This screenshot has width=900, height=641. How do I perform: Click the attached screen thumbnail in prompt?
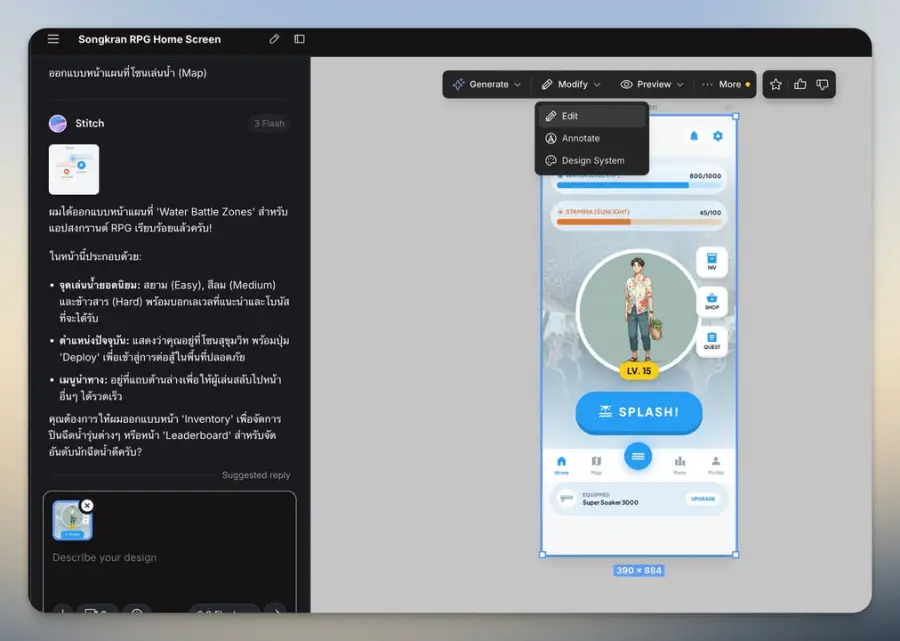click(x=72, y=520)
